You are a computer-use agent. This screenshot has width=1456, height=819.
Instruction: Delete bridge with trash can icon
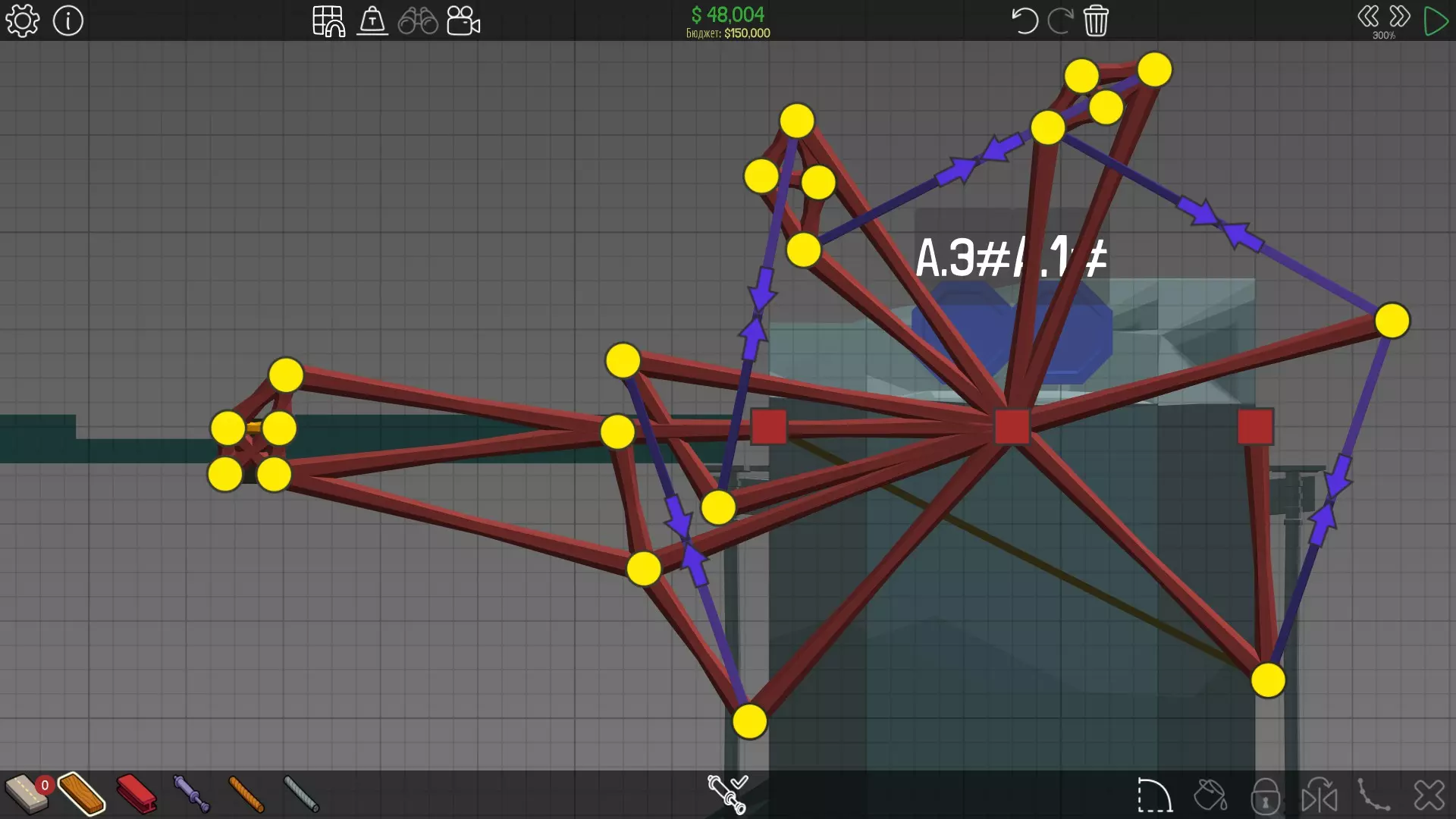click(x=1096, y=20)
